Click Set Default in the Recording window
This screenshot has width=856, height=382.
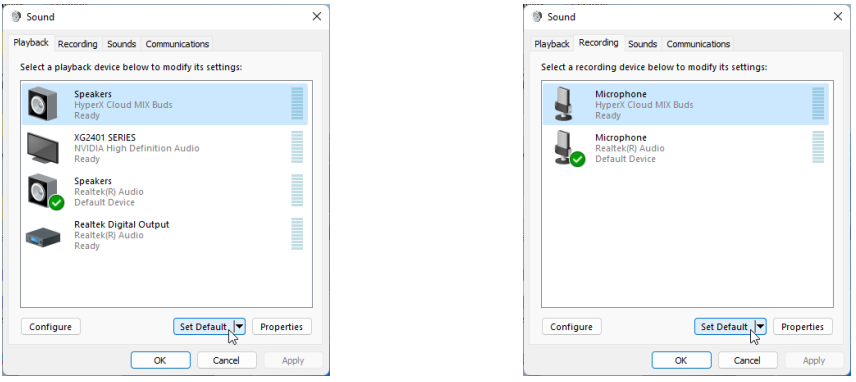pos(724,326)
